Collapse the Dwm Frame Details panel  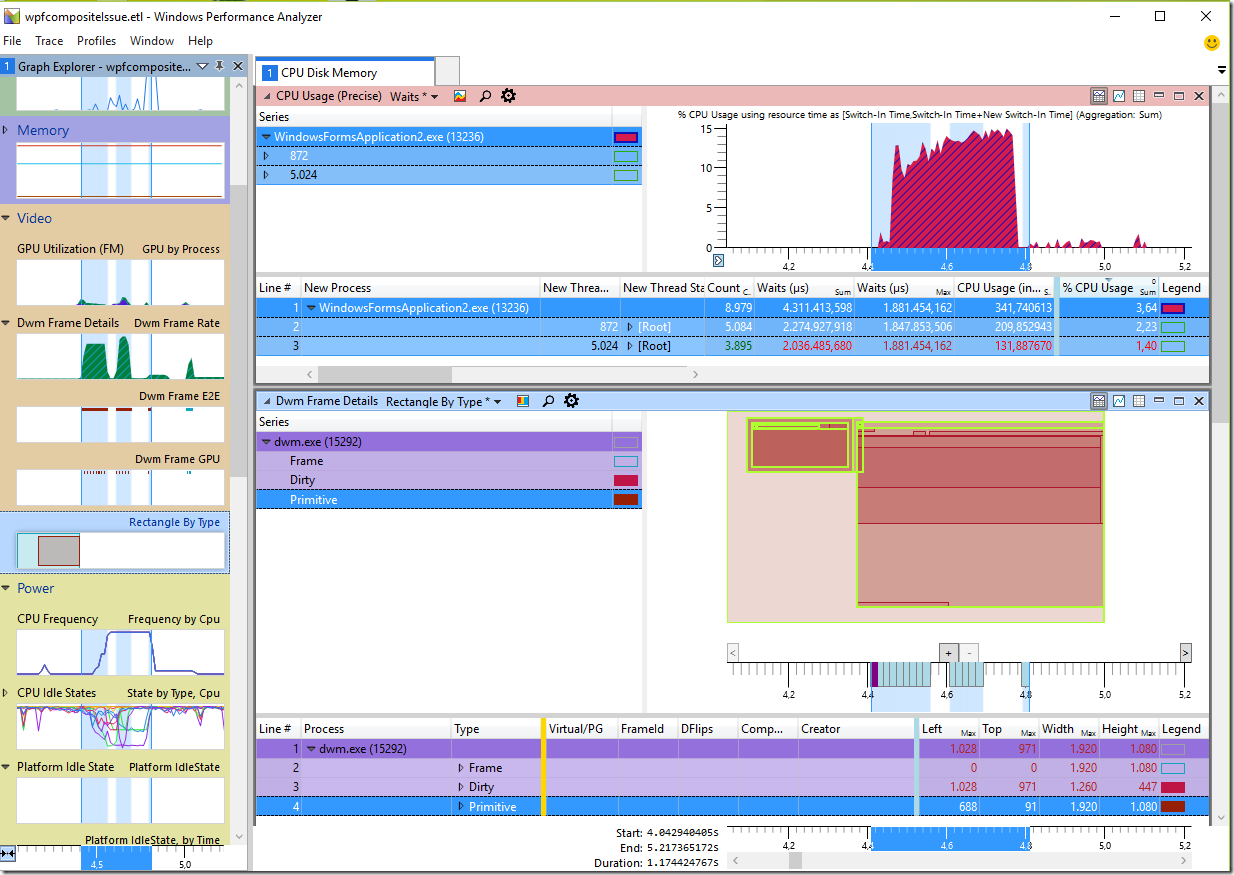coord(266,401)
